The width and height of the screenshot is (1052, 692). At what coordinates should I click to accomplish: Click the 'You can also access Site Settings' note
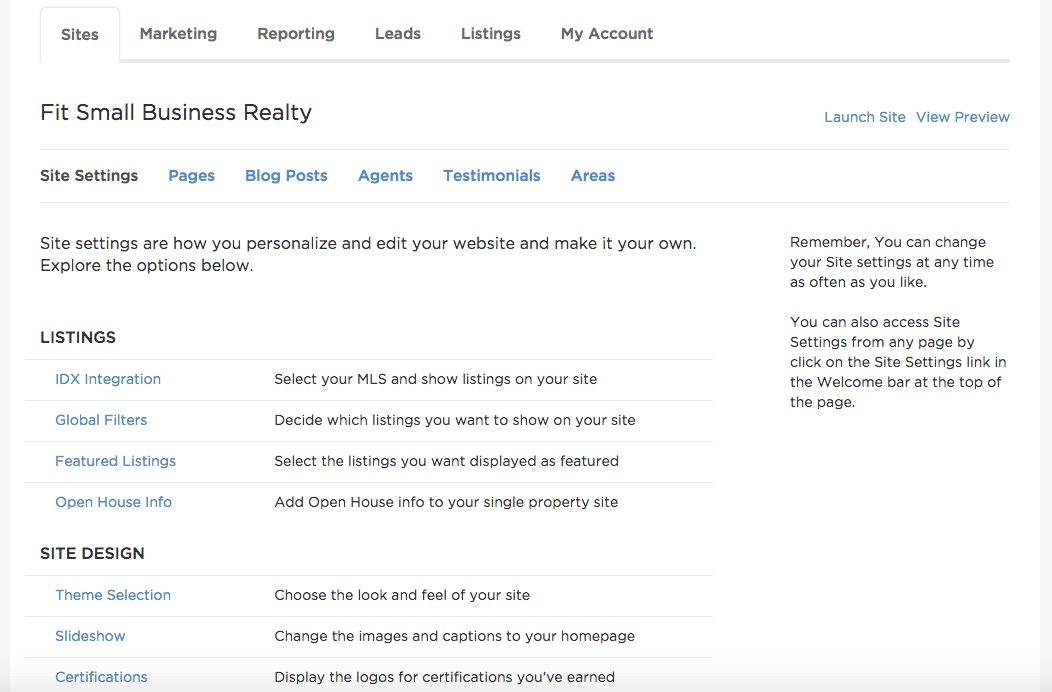coord(898,362)
